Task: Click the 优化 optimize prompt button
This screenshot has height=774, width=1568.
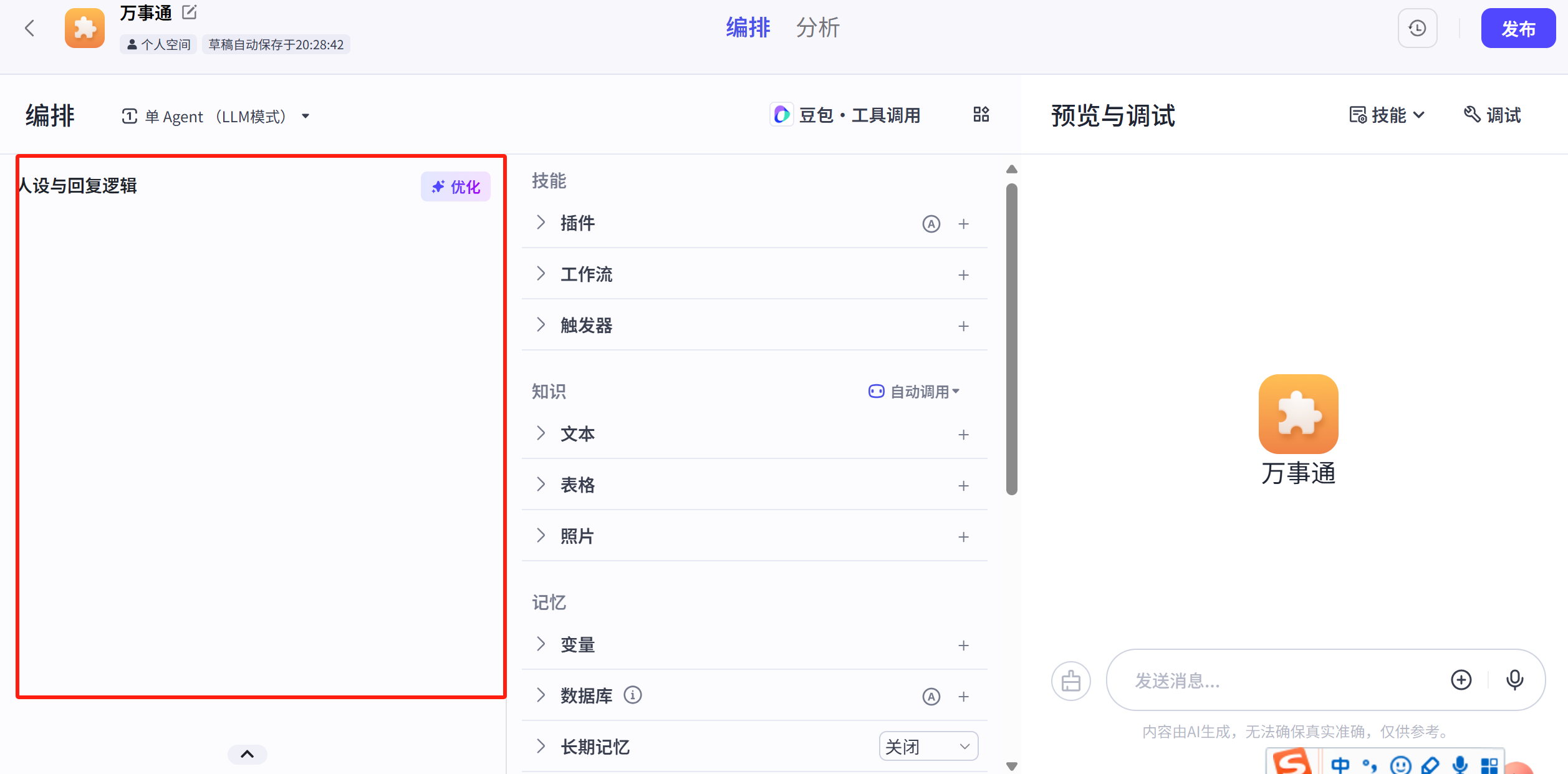Action: tap(456, 187)
